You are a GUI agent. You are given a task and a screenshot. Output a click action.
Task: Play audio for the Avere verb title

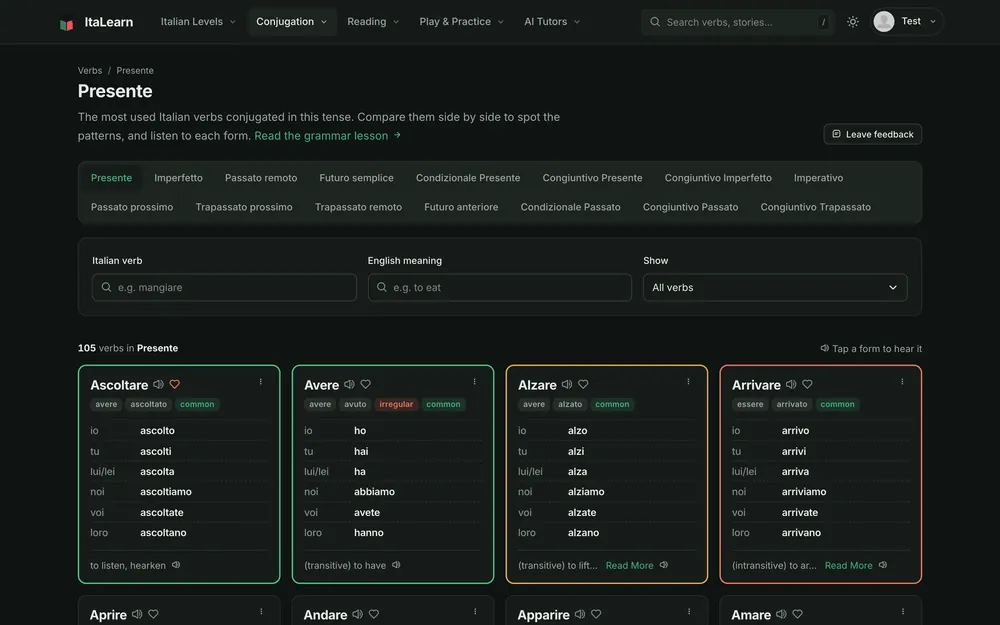(349, 385)
